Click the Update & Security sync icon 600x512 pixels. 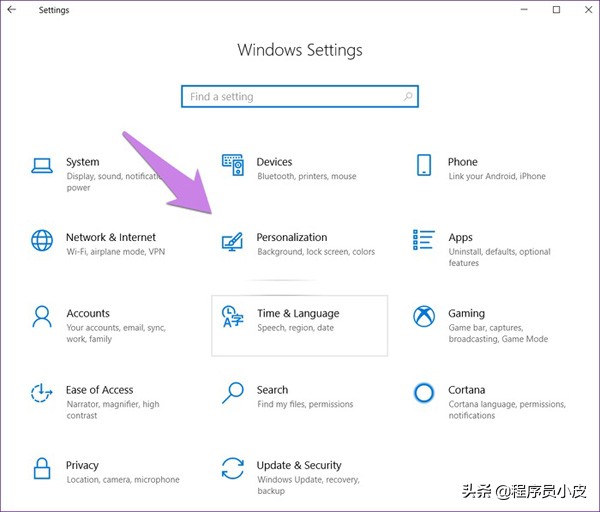pyautogui.click(x=233, y=468)
